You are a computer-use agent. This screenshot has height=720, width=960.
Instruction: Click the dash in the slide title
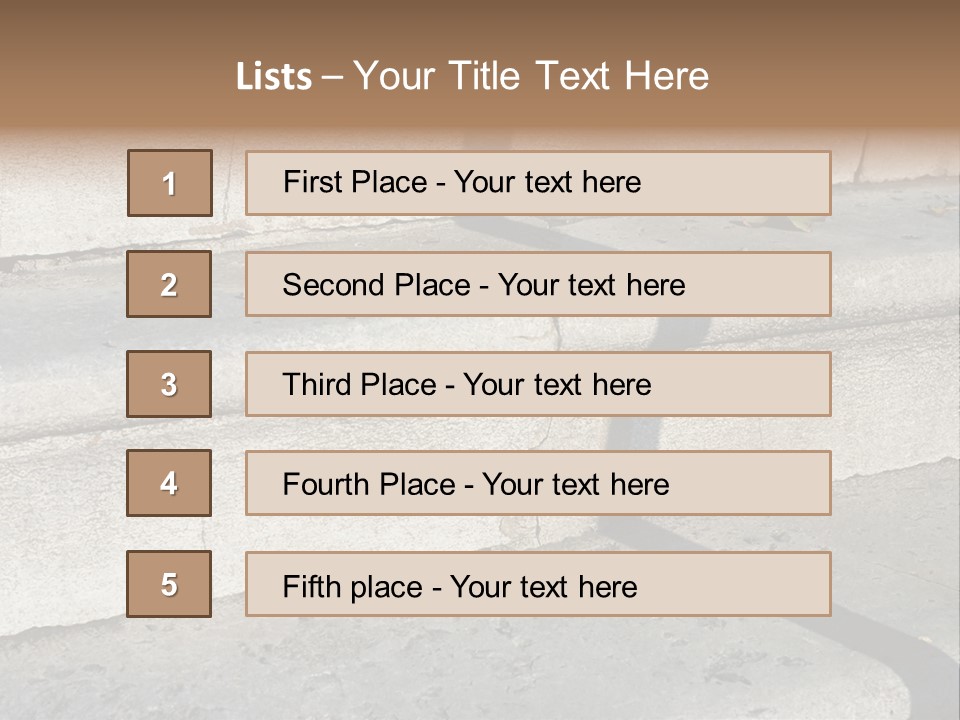pos(333,76)
